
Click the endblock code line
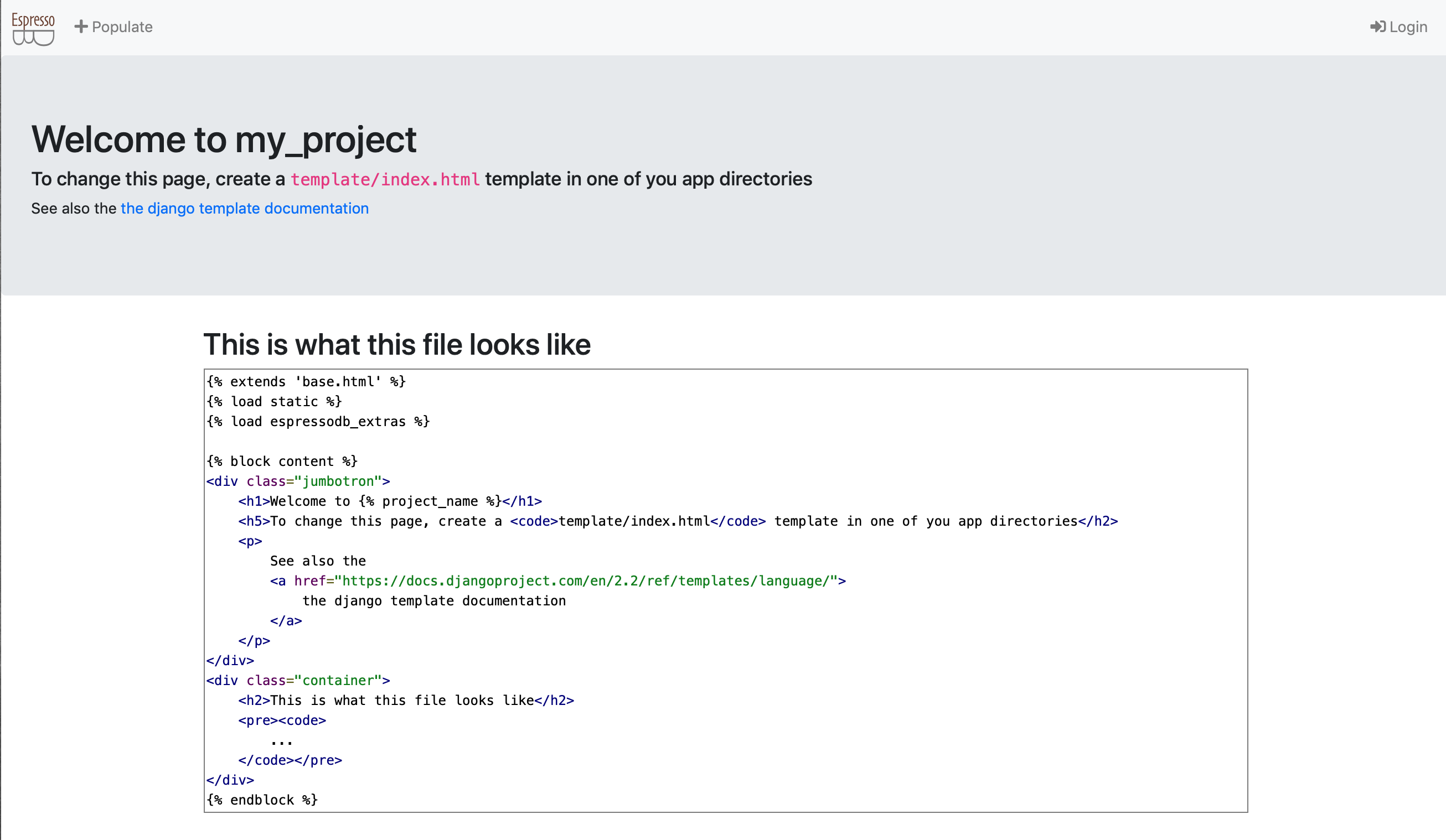tap(262, 801)
